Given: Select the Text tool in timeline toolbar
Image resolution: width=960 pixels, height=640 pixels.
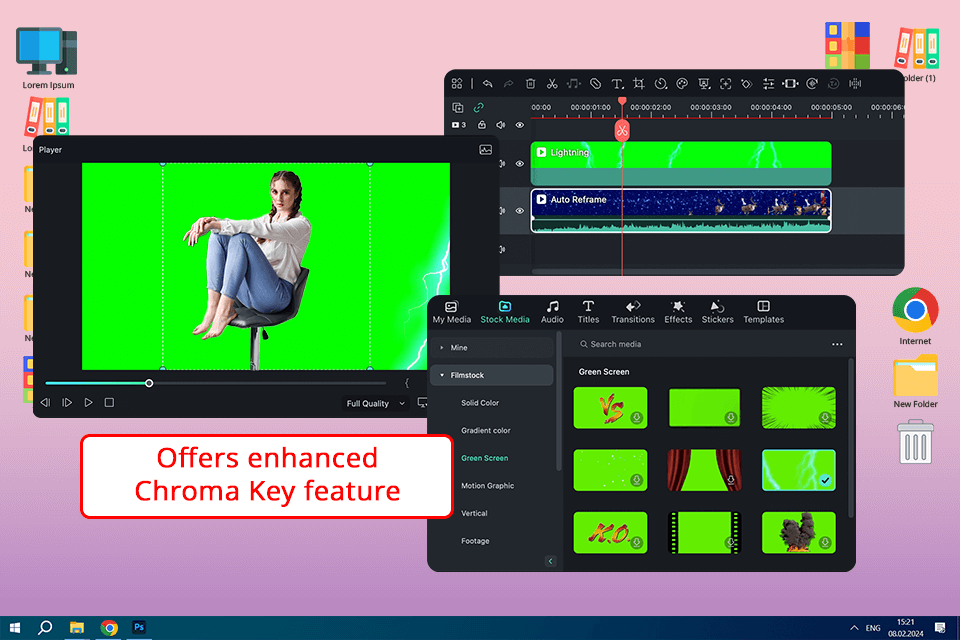Looking at the screenshot, I should click(x=617, y=83).
